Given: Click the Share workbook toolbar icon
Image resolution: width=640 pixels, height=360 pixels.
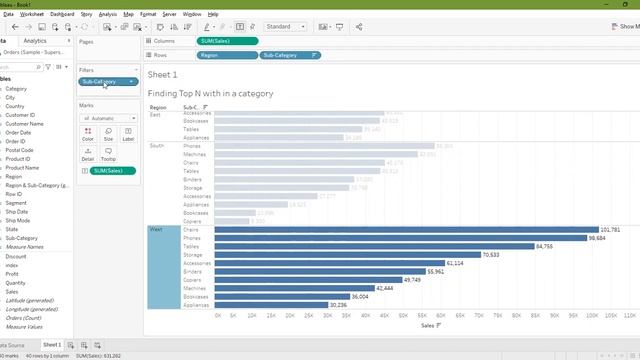Looking at the screenshot, I should point(359,27).
